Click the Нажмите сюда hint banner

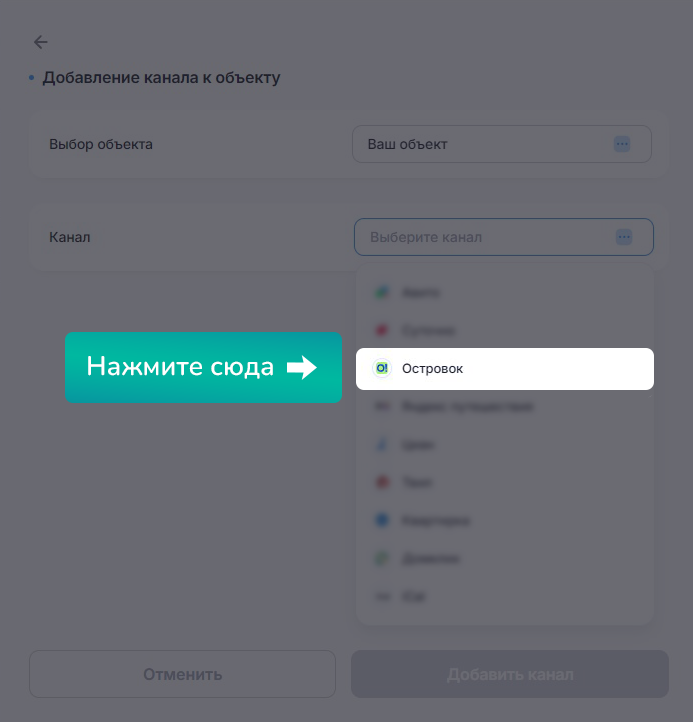coord(204,367)
